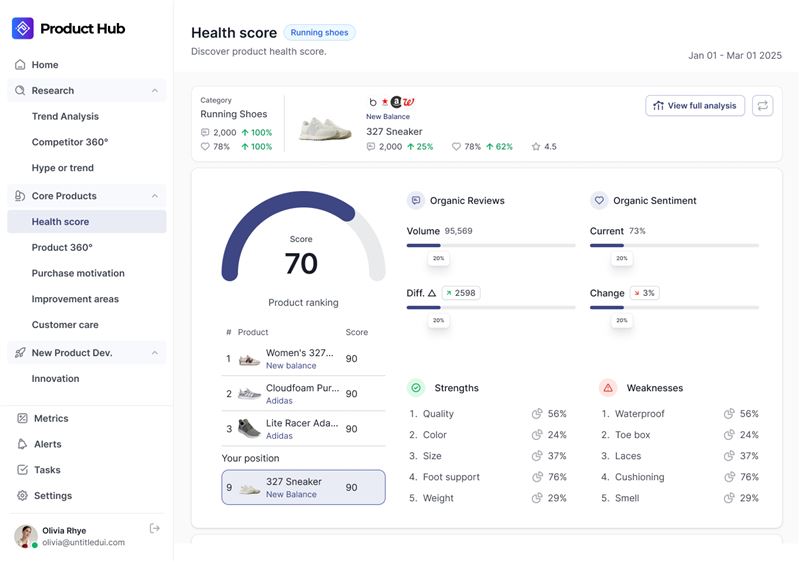Click the Metrics icon
Viewport: 800px width, 562px height.
[22, 419]
